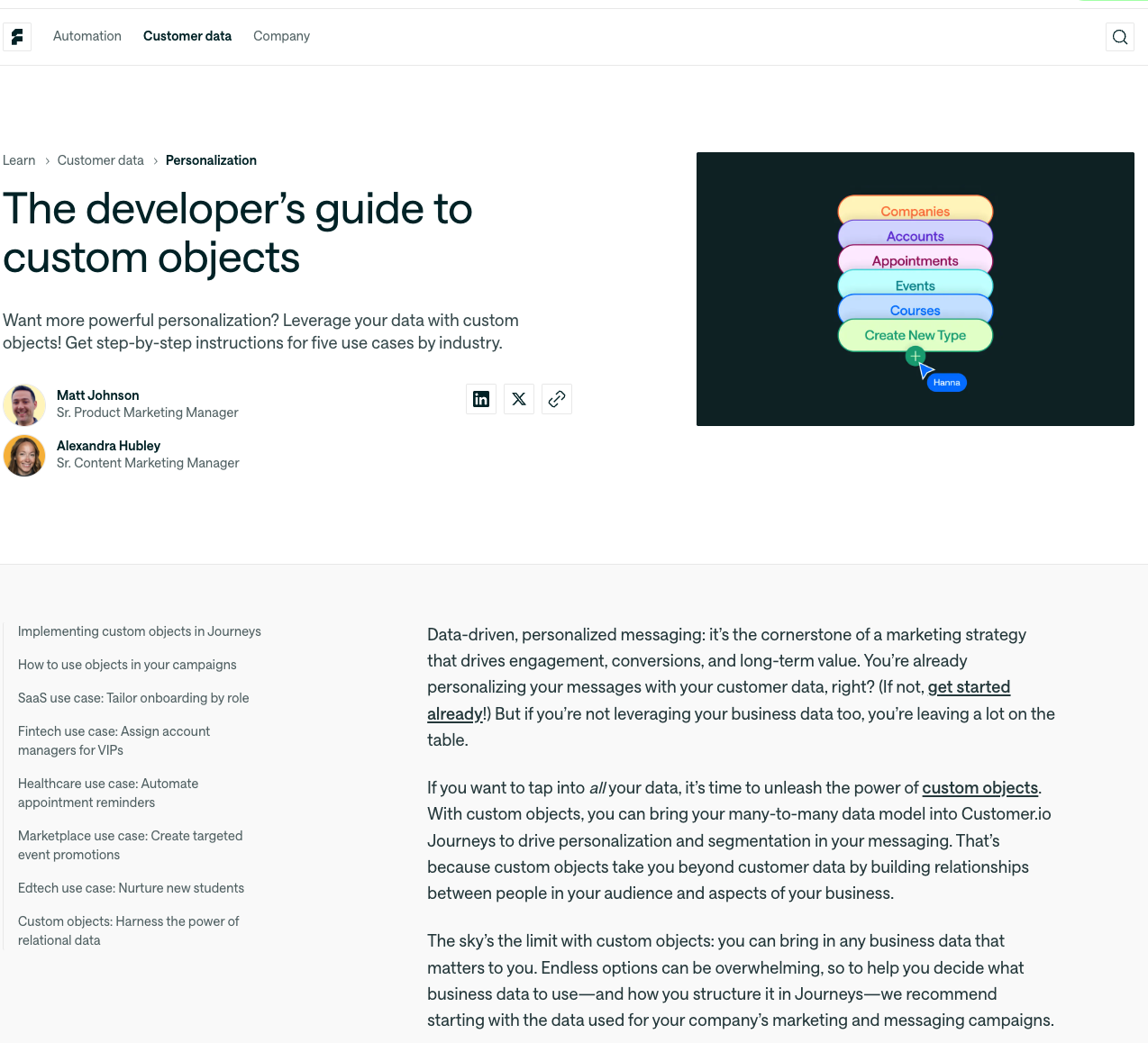Viewport: 1148px width, 1043px height.
Task: Click the Customer.io logo icon
Action: 17,37
